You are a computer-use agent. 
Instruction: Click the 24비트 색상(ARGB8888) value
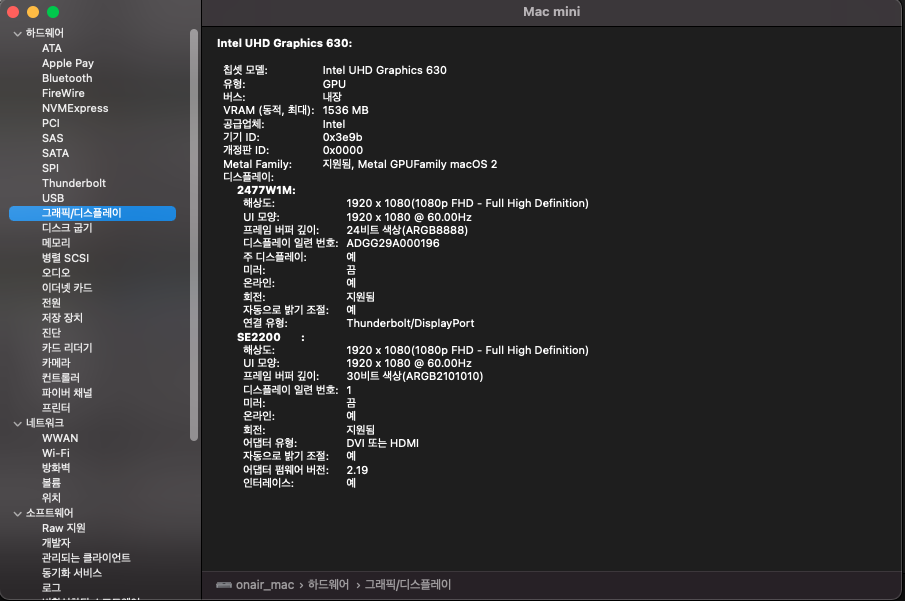pyautogui.click(x=407, y=230)
